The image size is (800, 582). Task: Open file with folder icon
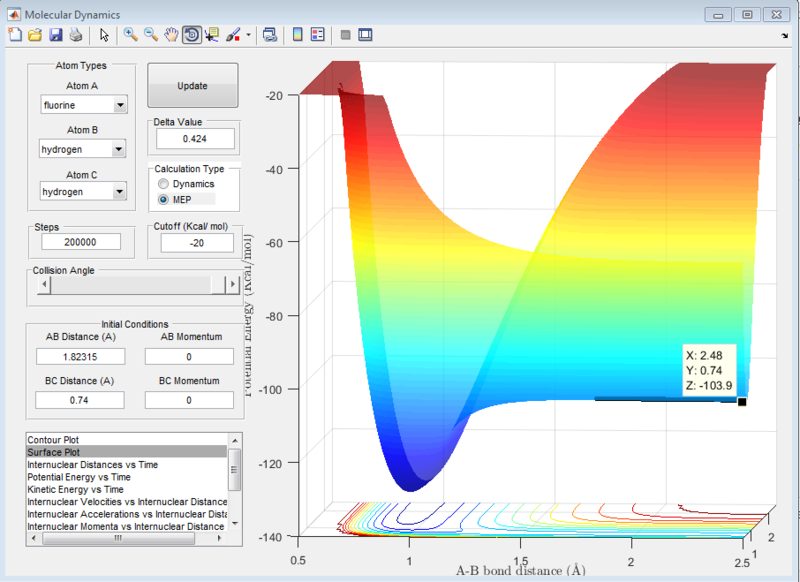click(x=35, y=35)
